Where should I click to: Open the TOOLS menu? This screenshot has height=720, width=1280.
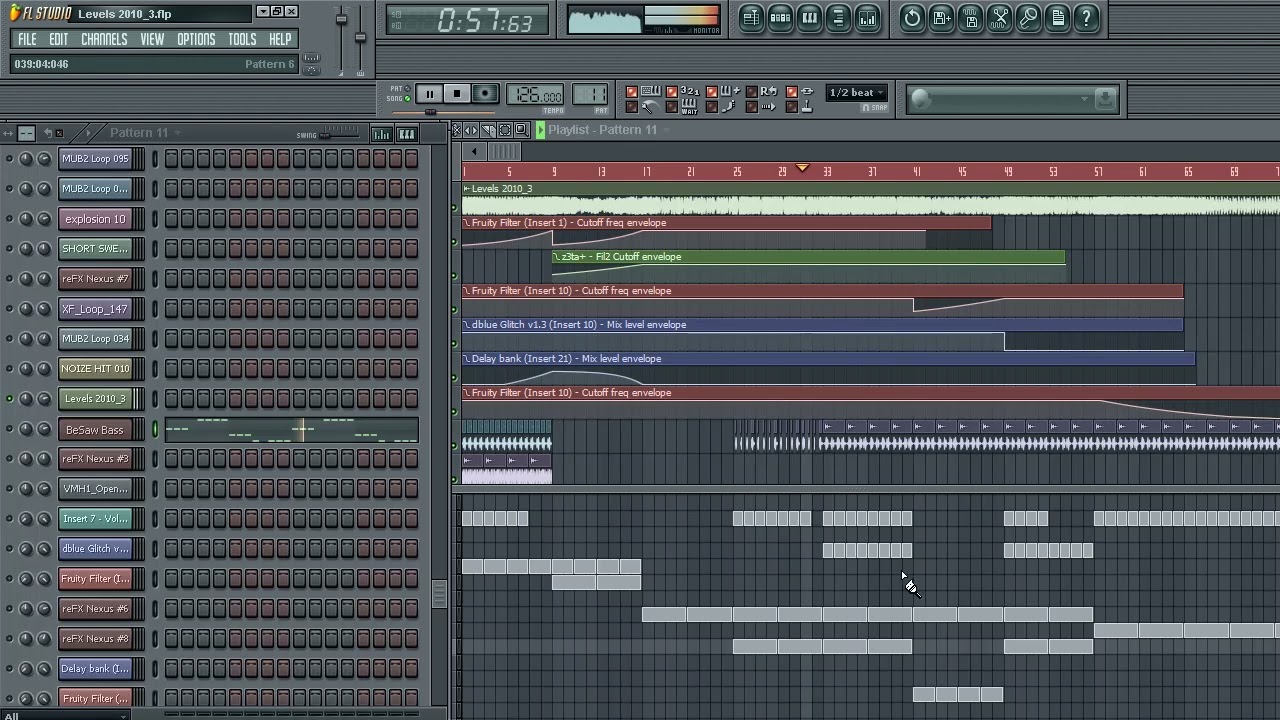coord(242,39)
